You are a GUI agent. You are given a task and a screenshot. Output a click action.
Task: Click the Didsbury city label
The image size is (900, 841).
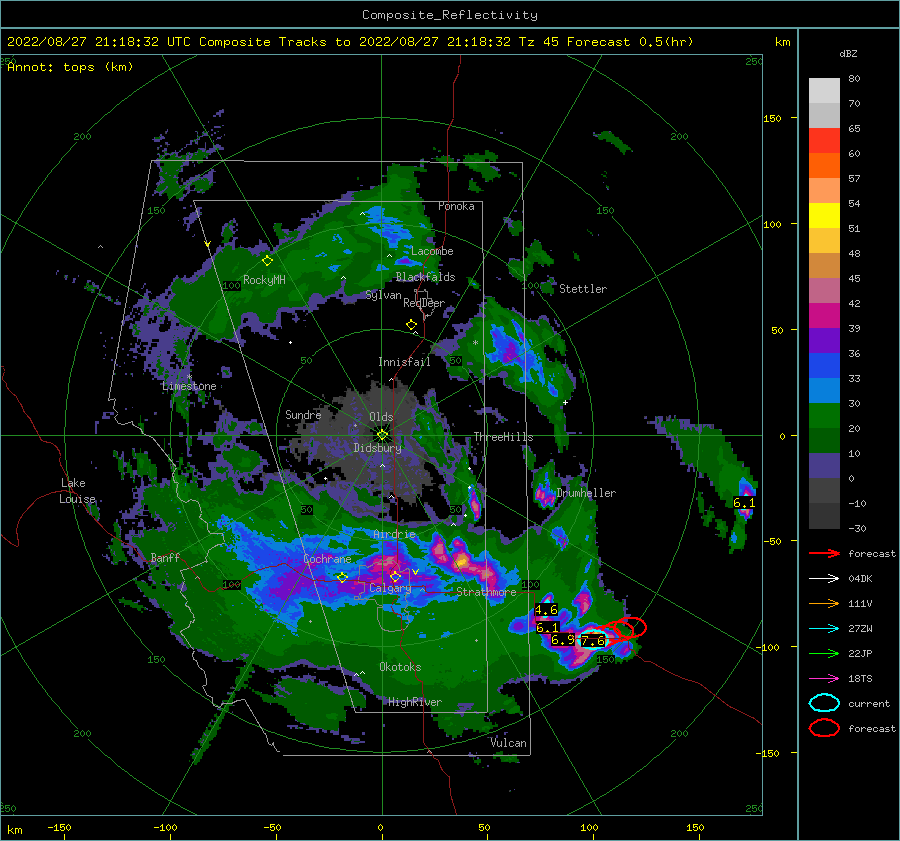tap(378, 448)
